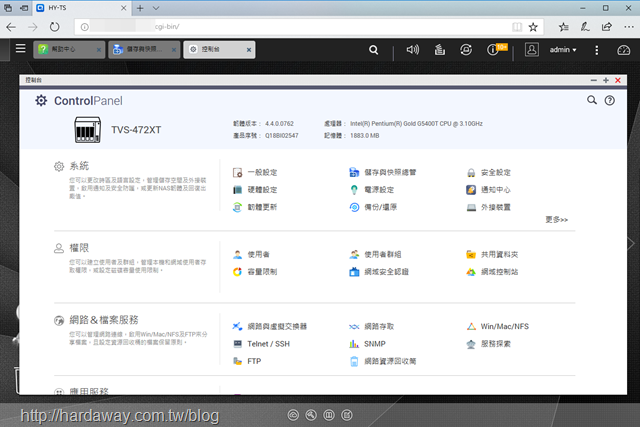The image size is (640, 427).
Task: Click Control Panel search magnifier
Action: [592, 100]
